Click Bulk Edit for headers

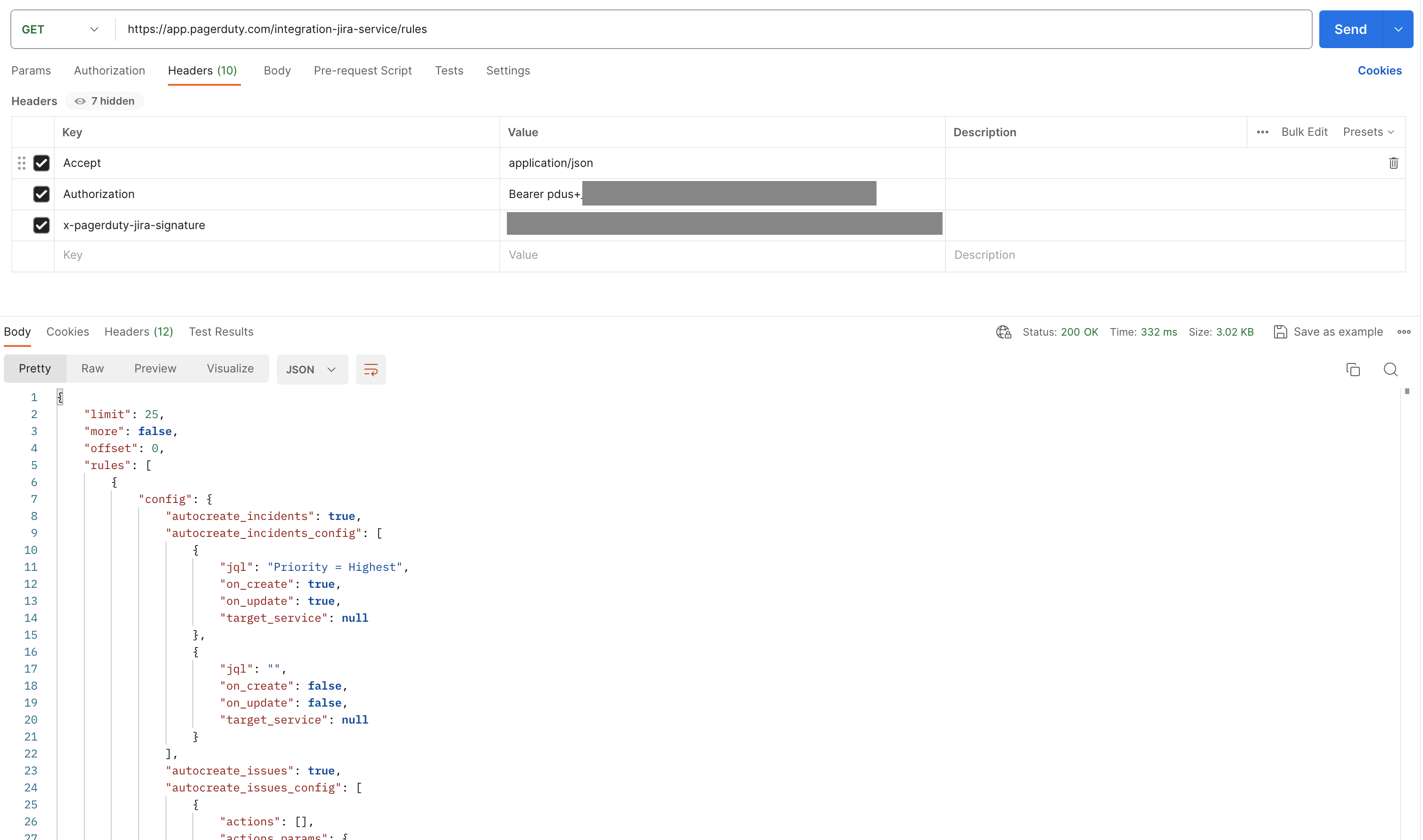1304,132
